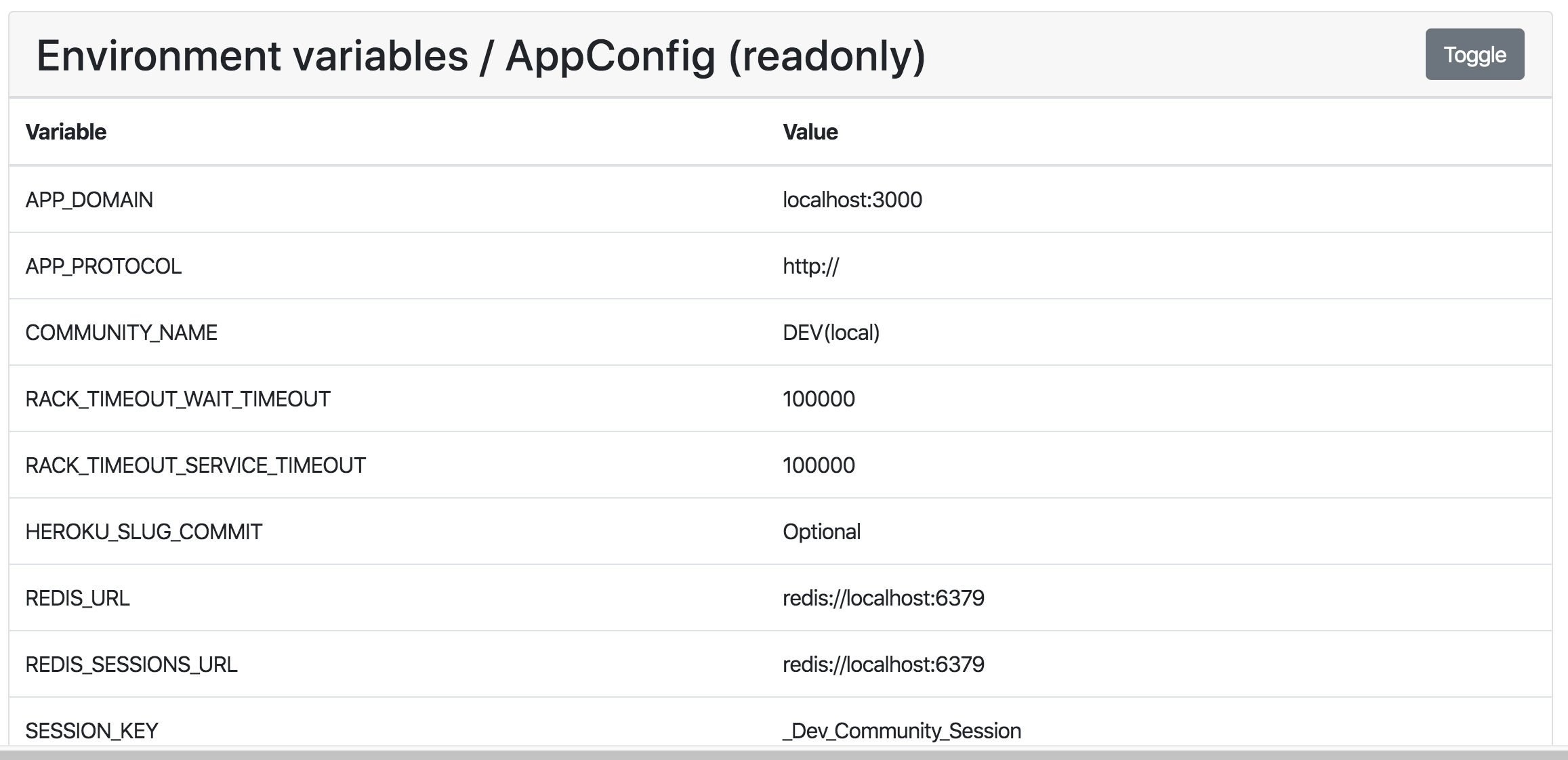Click the APP_PROTOCOL variable name
1568x760 pixels.
[x=104, y=266]
